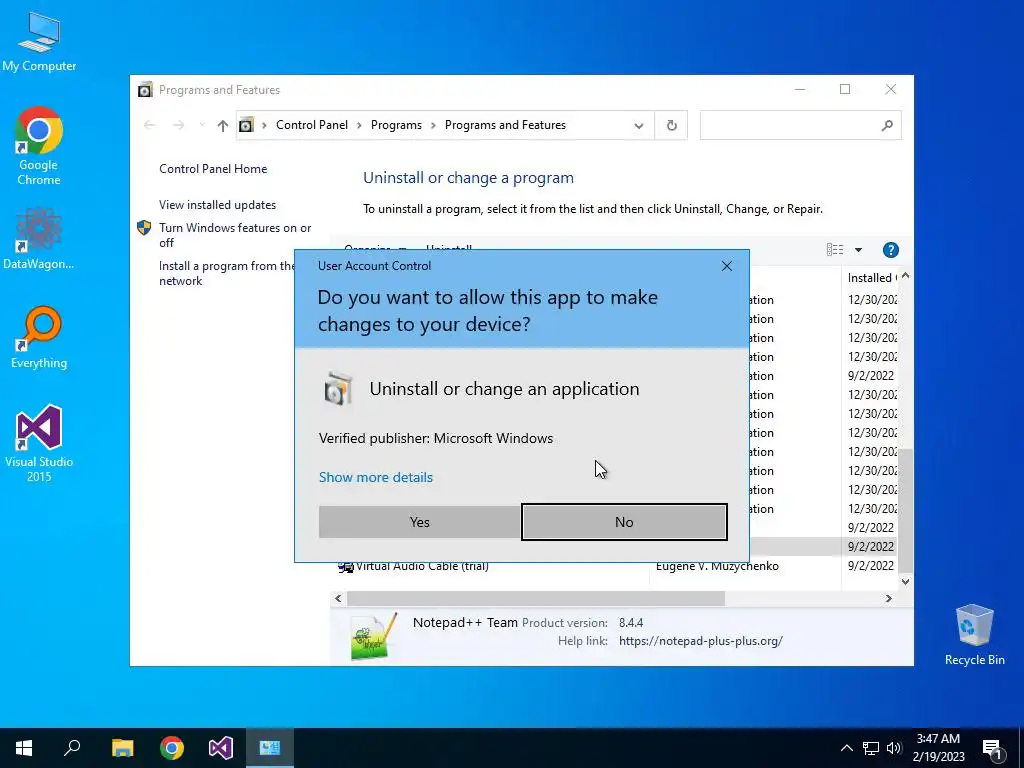Image resolution: width=1024 pixels, height=768 pixels.
Task: Change the view layout icon
Action: point(835,249)
